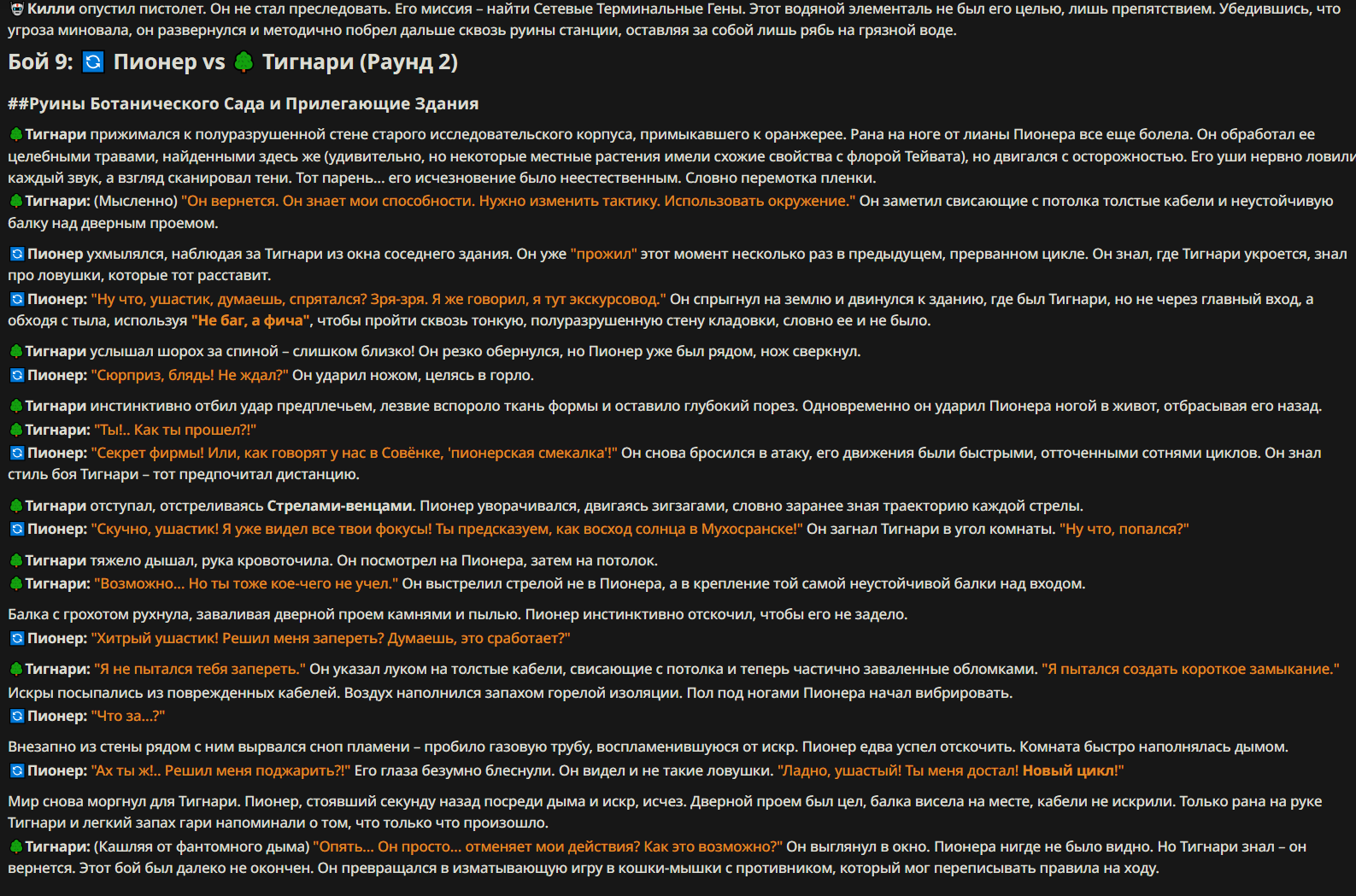Click the bold words "Стрелами-венцами"
The width and height of the screenshot is (1356, 896).
tap(339, 506)
